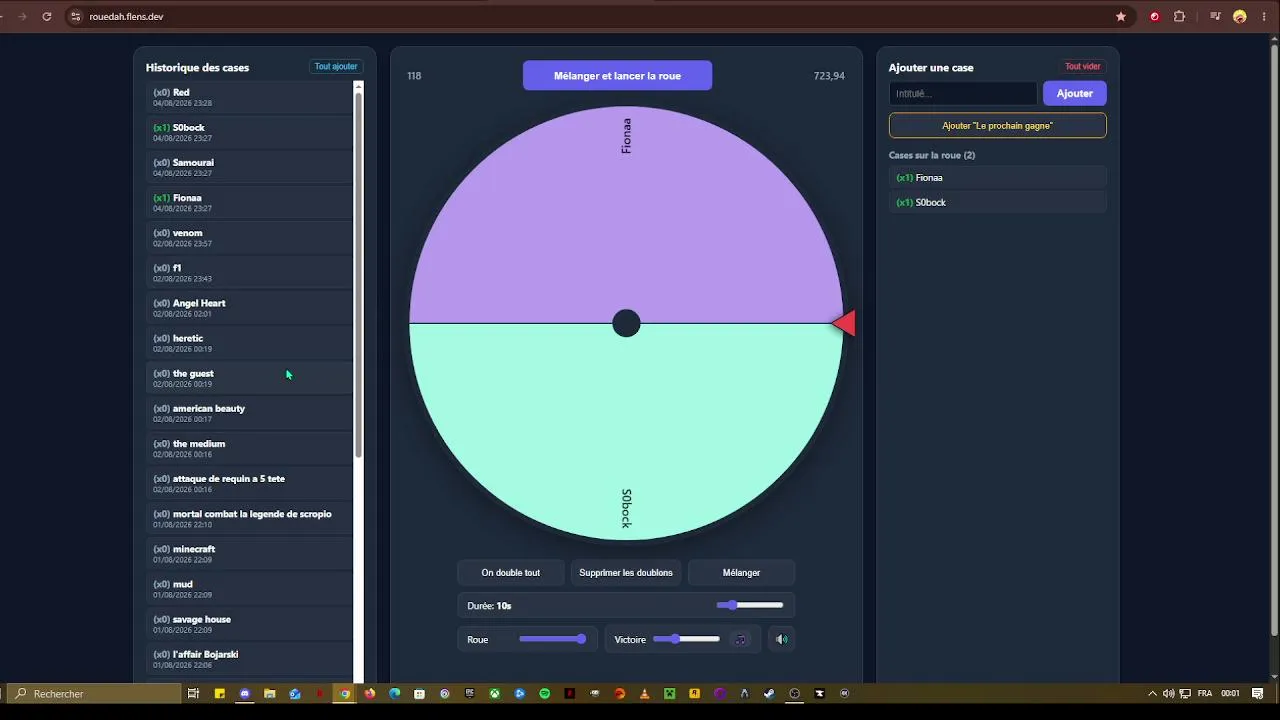Click the Victoire volume slider
The width and height of the screenshot is (1280, 720).
pyautogui.click(x=686, y=639)
